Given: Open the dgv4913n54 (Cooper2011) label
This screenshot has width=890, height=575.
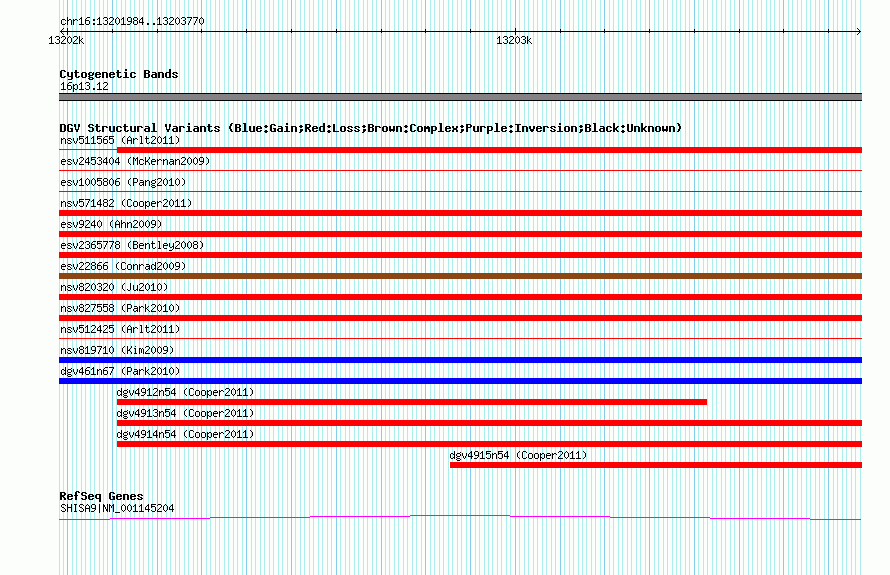Looking at the screenshot, I should tap(185, 413).
